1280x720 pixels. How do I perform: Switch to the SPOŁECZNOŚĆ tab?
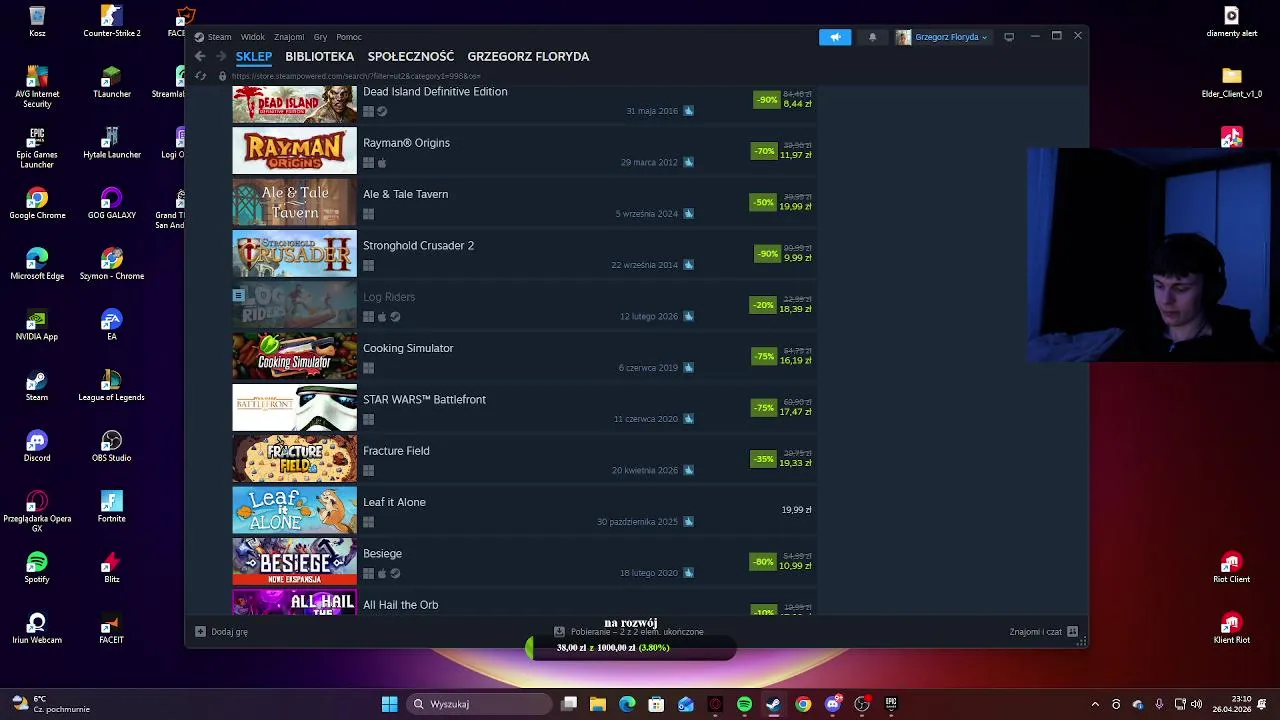(410, 57)
